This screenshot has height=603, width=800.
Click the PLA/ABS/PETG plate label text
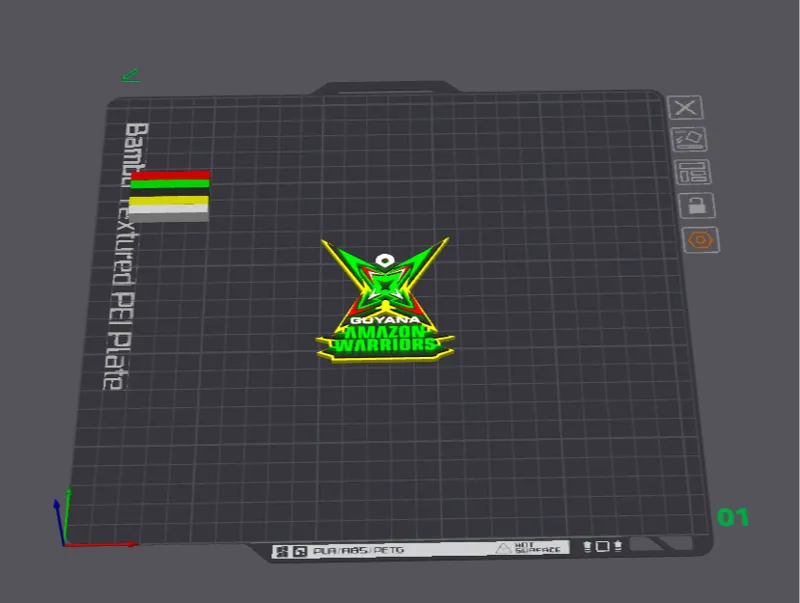click(359, 551)
